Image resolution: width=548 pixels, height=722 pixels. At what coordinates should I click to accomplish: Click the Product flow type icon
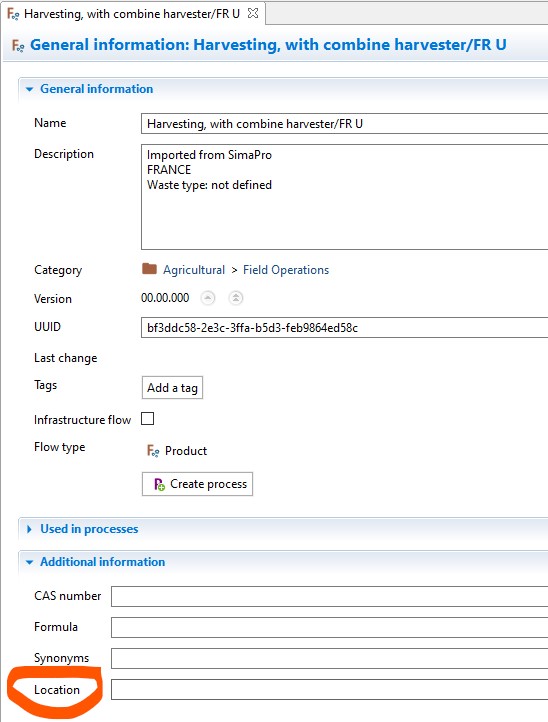pyautogui.click(x=153, y=450)
